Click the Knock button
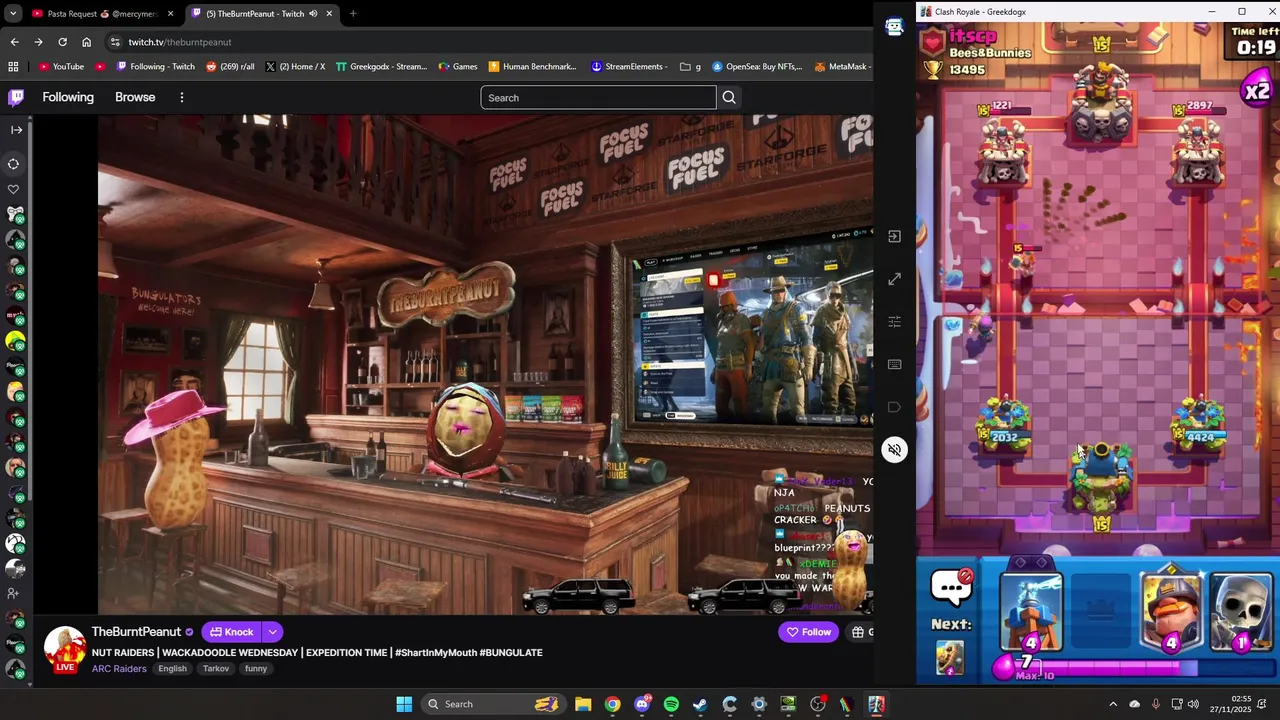The image size is (1280, 720). point(232,632)
